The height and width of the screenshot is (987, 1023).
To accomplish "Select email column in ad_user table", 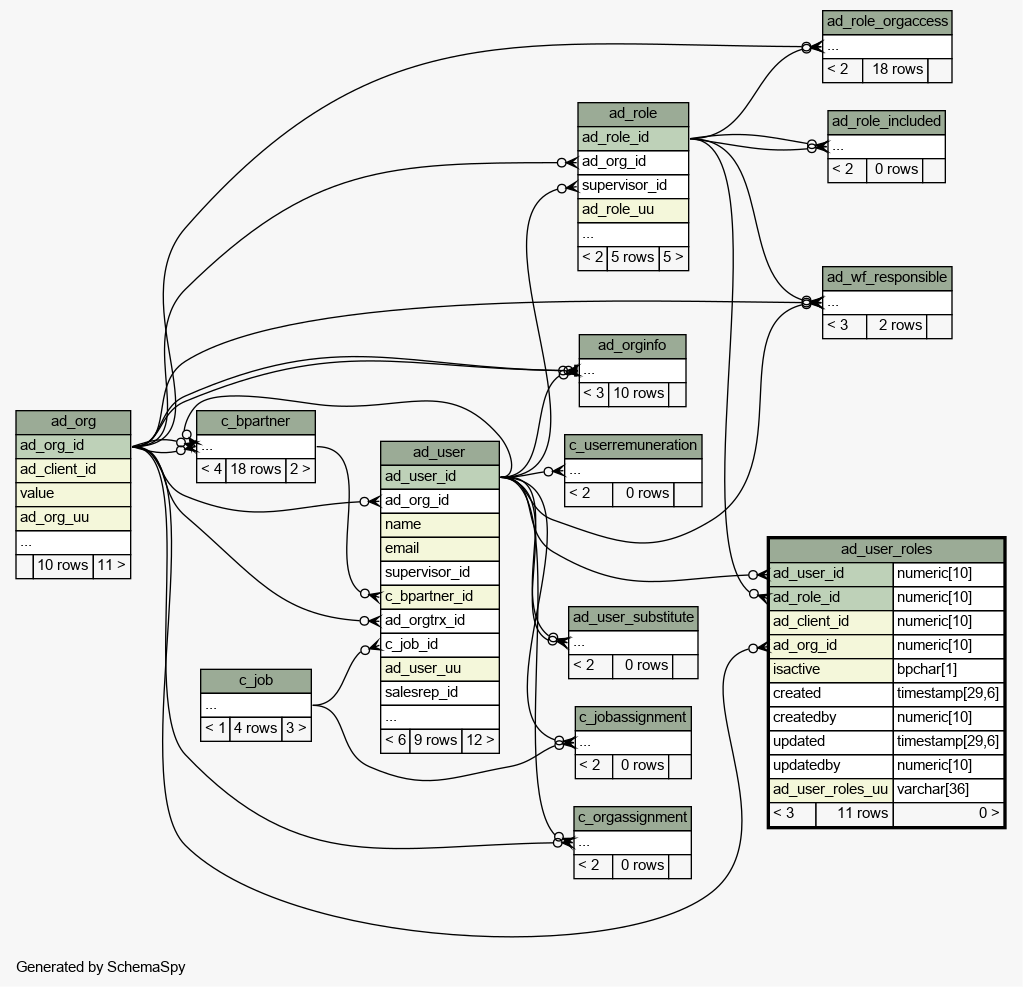I will (440, 549).
